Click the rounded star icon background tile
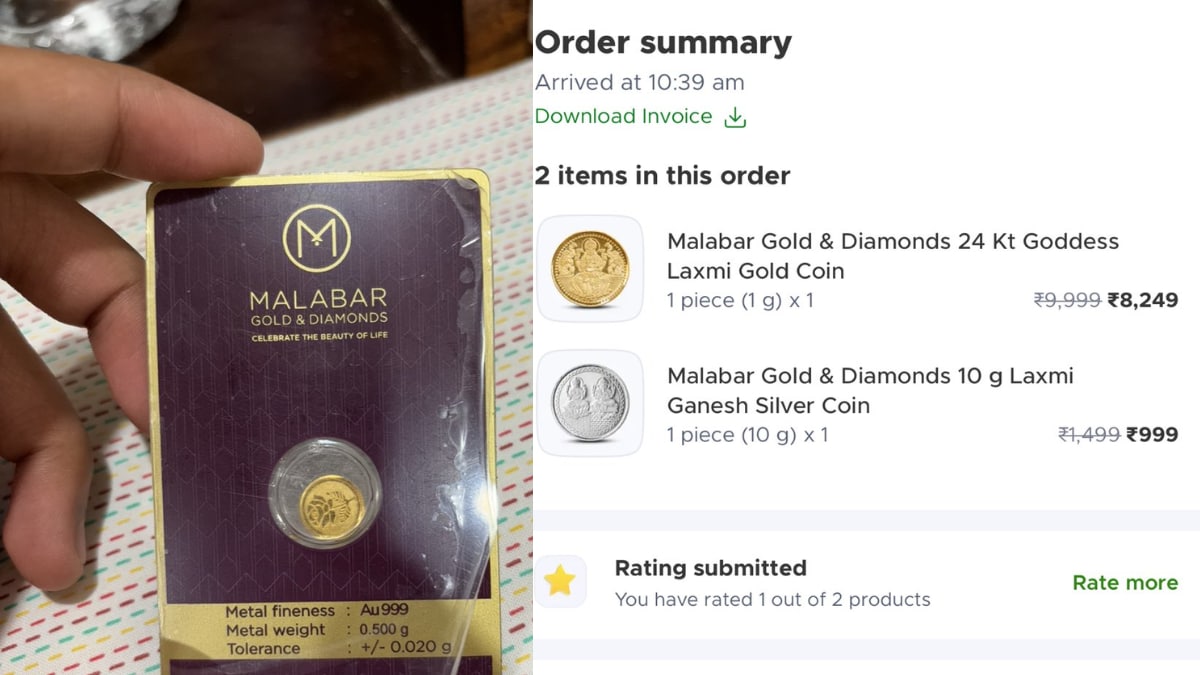Image resolution: width=1200 pixels, height=675 pixels. (x=559, y=580)
